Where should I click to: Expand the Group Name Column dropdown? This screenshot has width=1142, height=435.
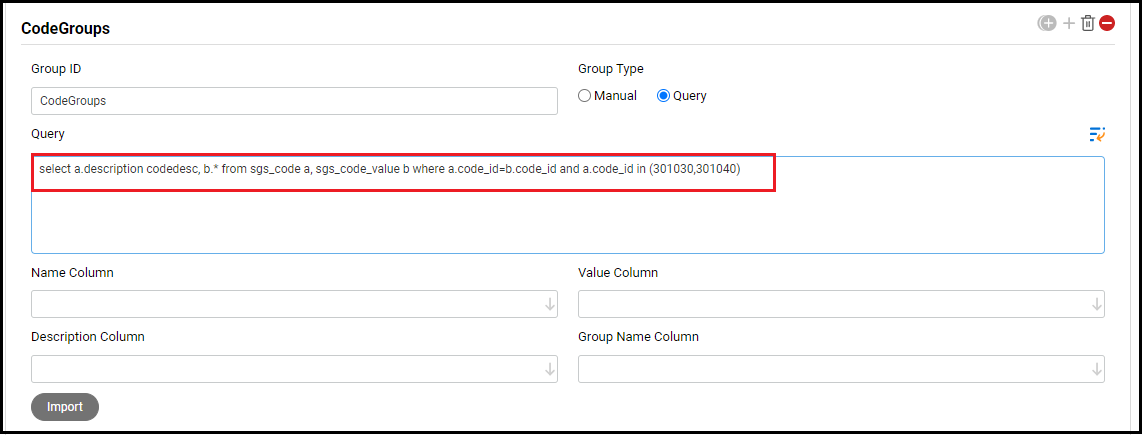[x=841, y=369]
